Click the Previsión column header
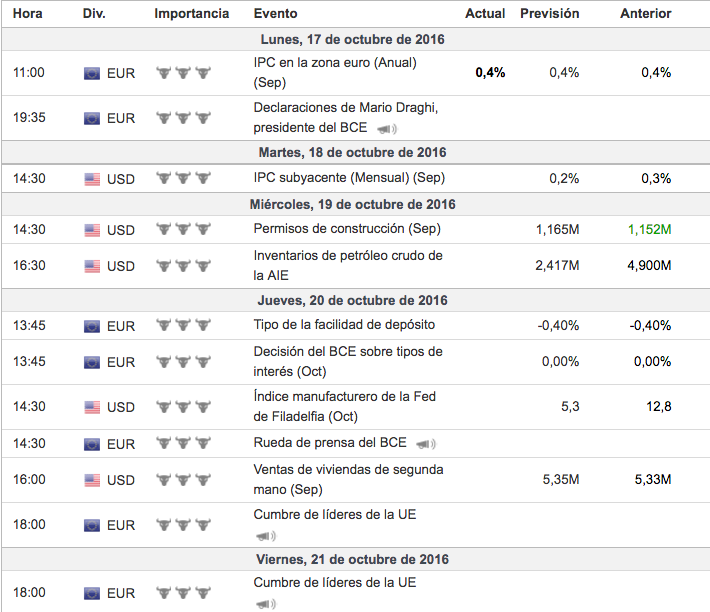Screen dimensions: 710x612 click(549, 14)
